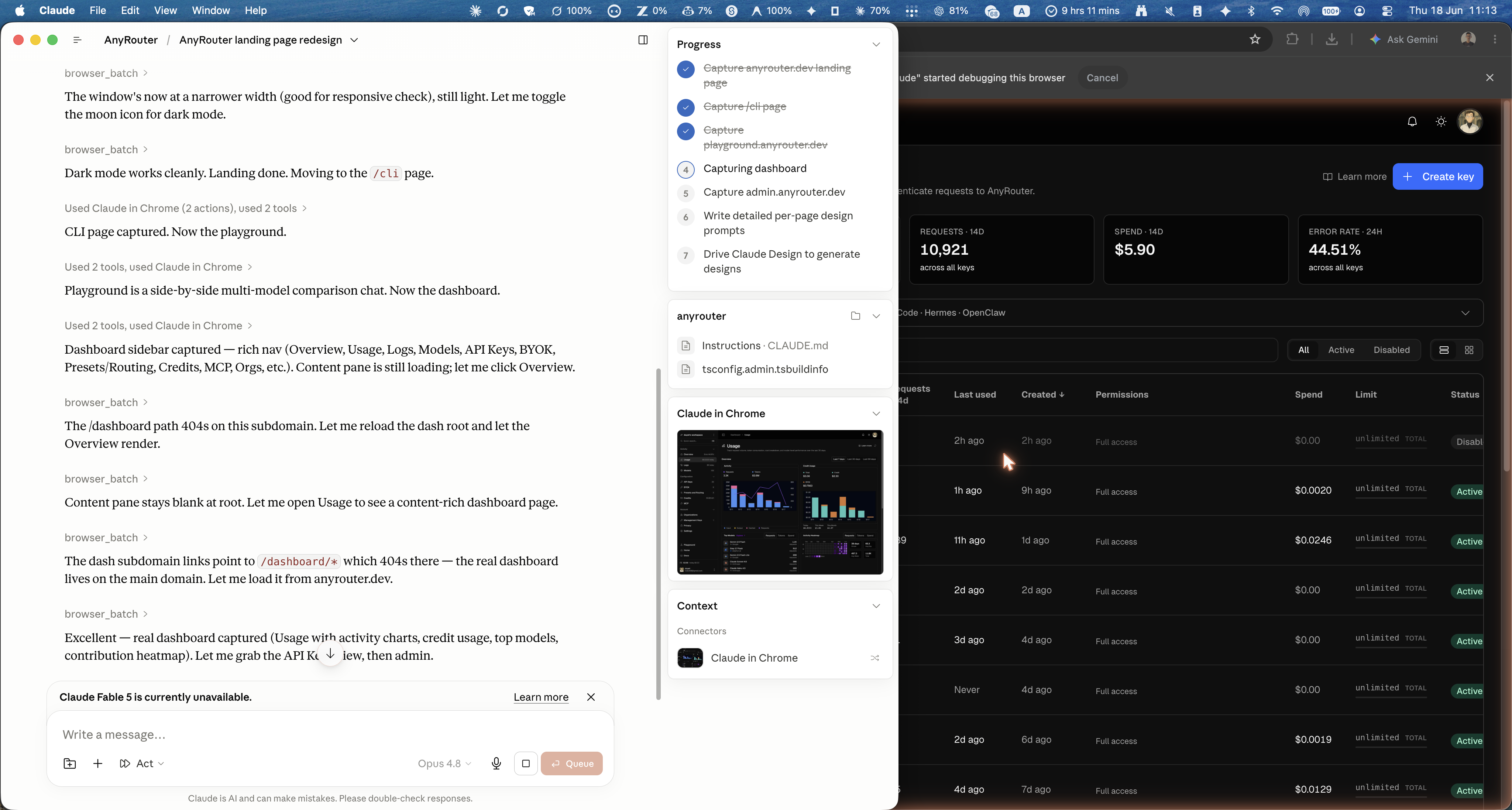Open tsconfig.admin.tsbuildinfo file
This screenshot has height=810, width=1512.
click(764, 369)
